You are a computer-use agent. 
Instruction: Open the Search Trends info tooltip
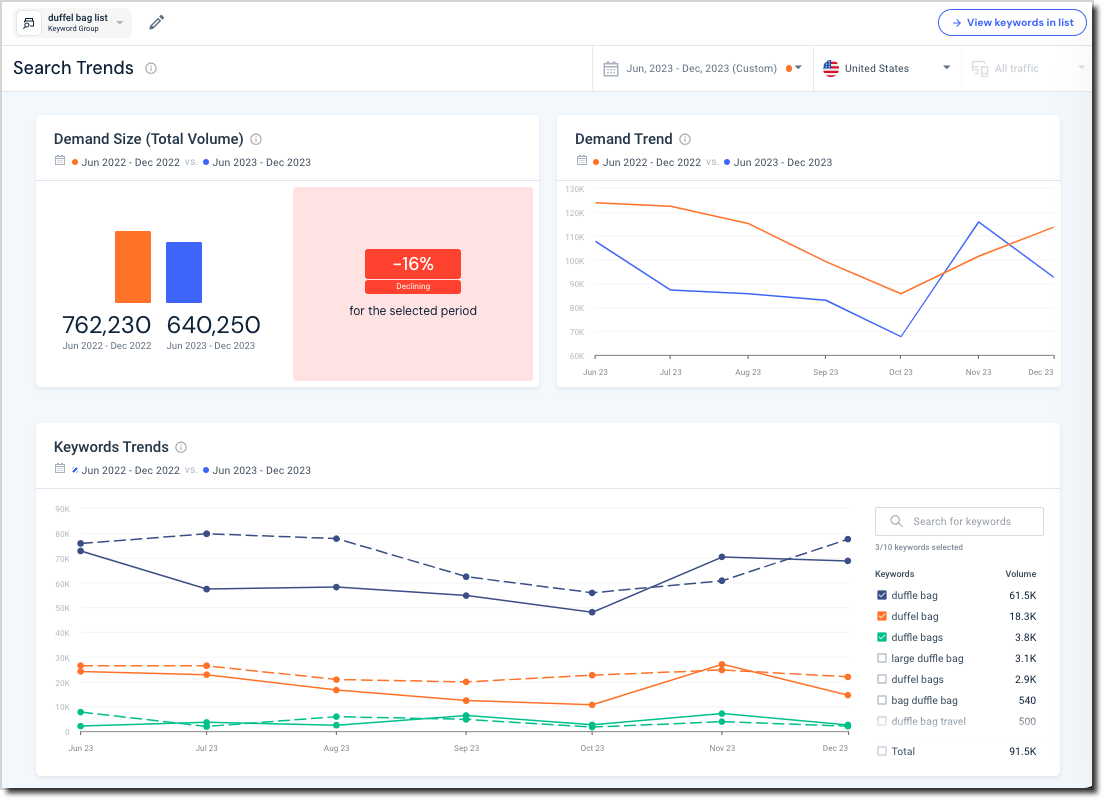(151, 68)
